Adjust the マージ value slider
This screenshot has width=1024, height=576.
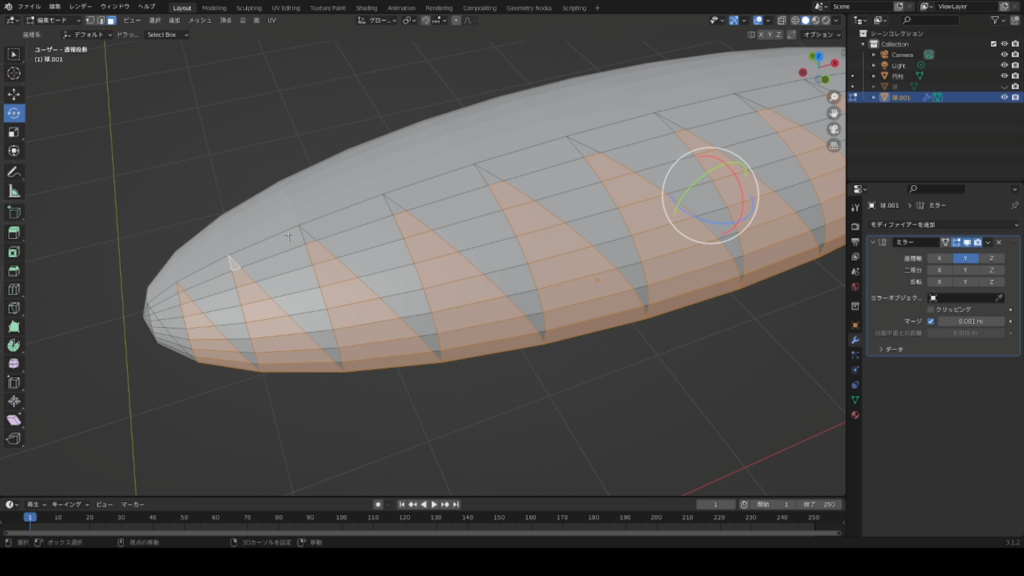coord(971,321)
